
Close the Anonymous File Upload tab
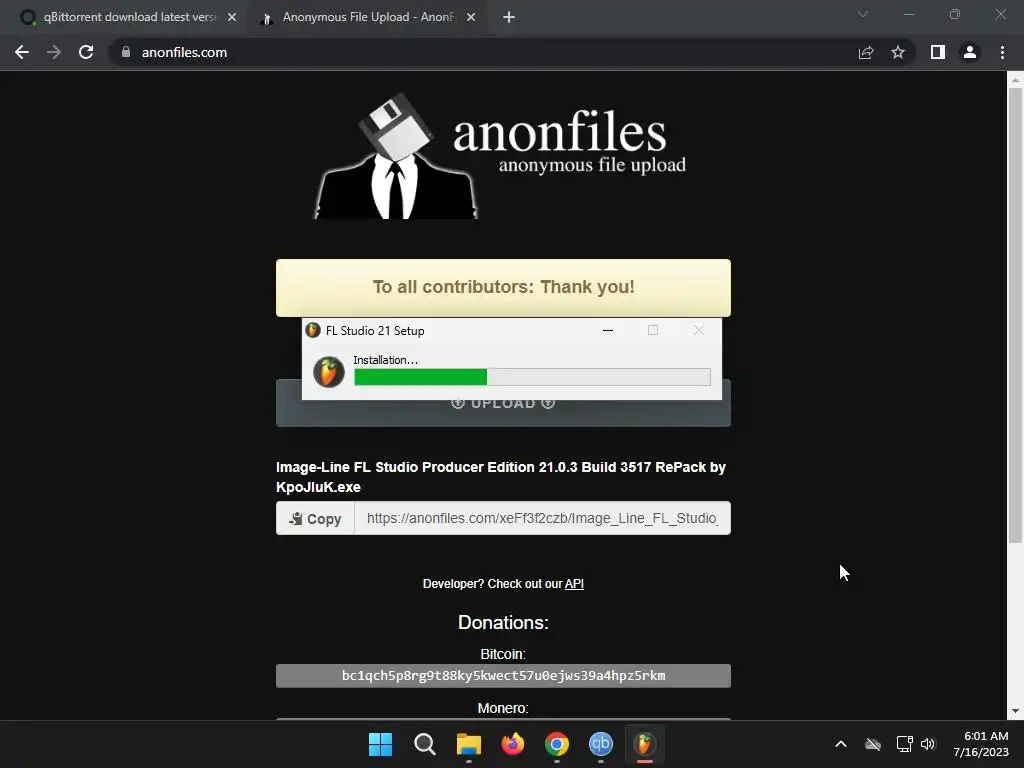tap(471, 18)
